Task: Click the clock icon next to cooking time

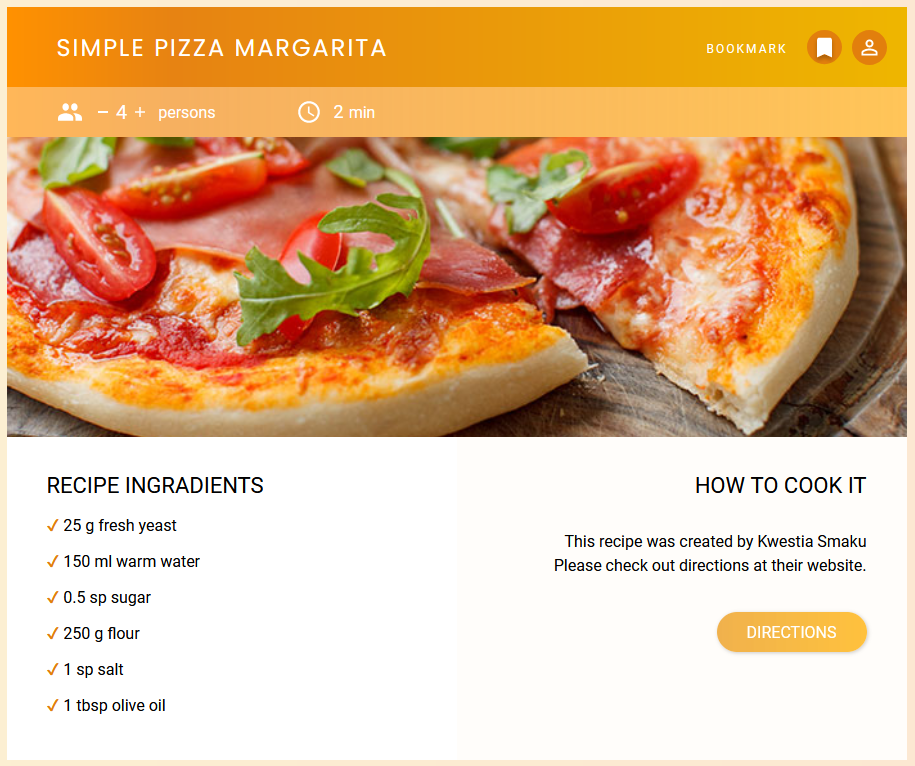Action: coord(308,112)
